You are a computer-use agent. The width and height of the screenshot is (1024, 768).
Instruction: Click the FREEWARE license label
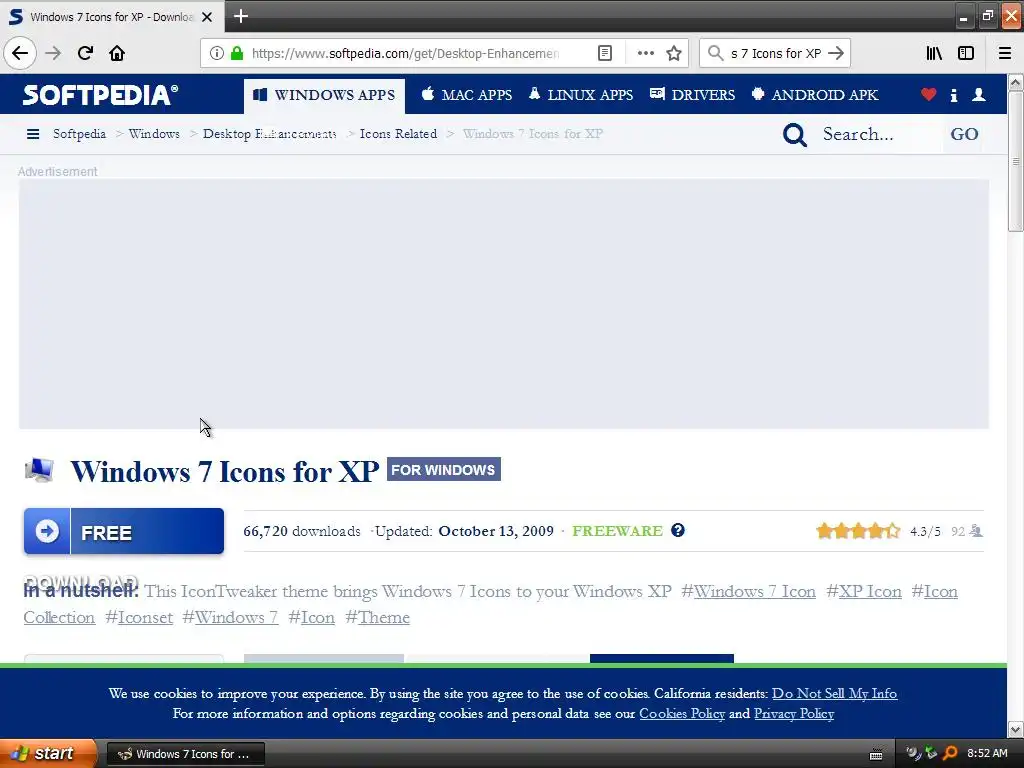point(617,531)
